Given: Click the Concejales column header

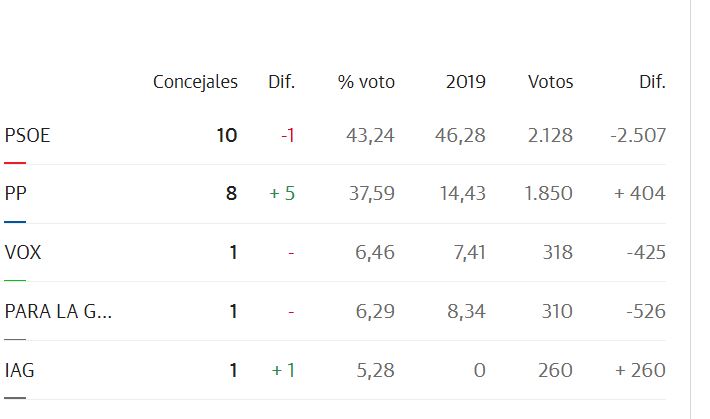Looking at the screenshot, I should (195, 82).
